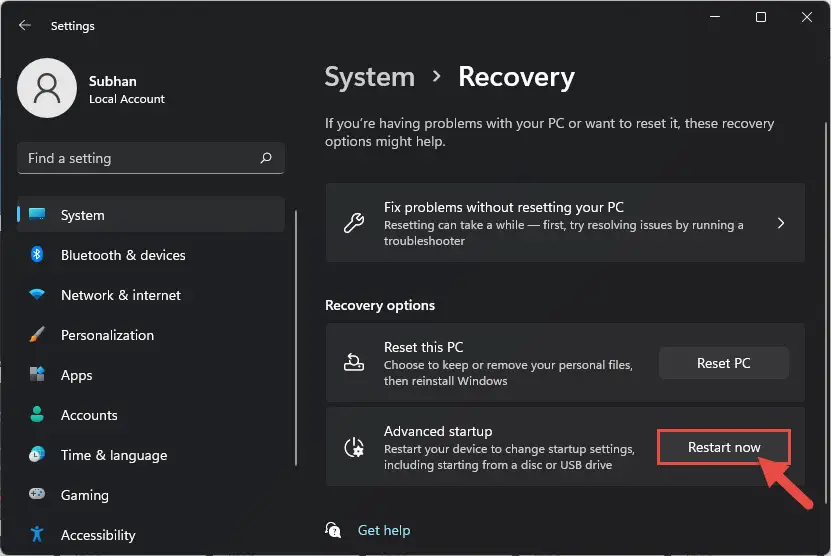831x556 pixels.
Task: Go to Network & internet settings
Action: [151, 295]
